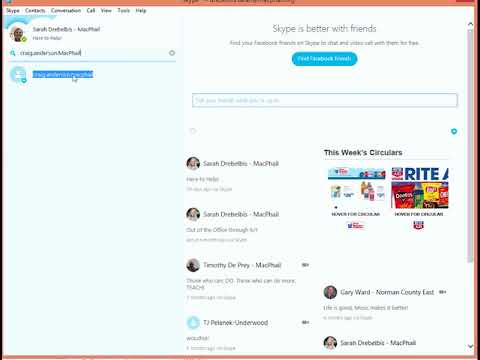
Task: Open the Help menu
Action: tap(141, 11)
